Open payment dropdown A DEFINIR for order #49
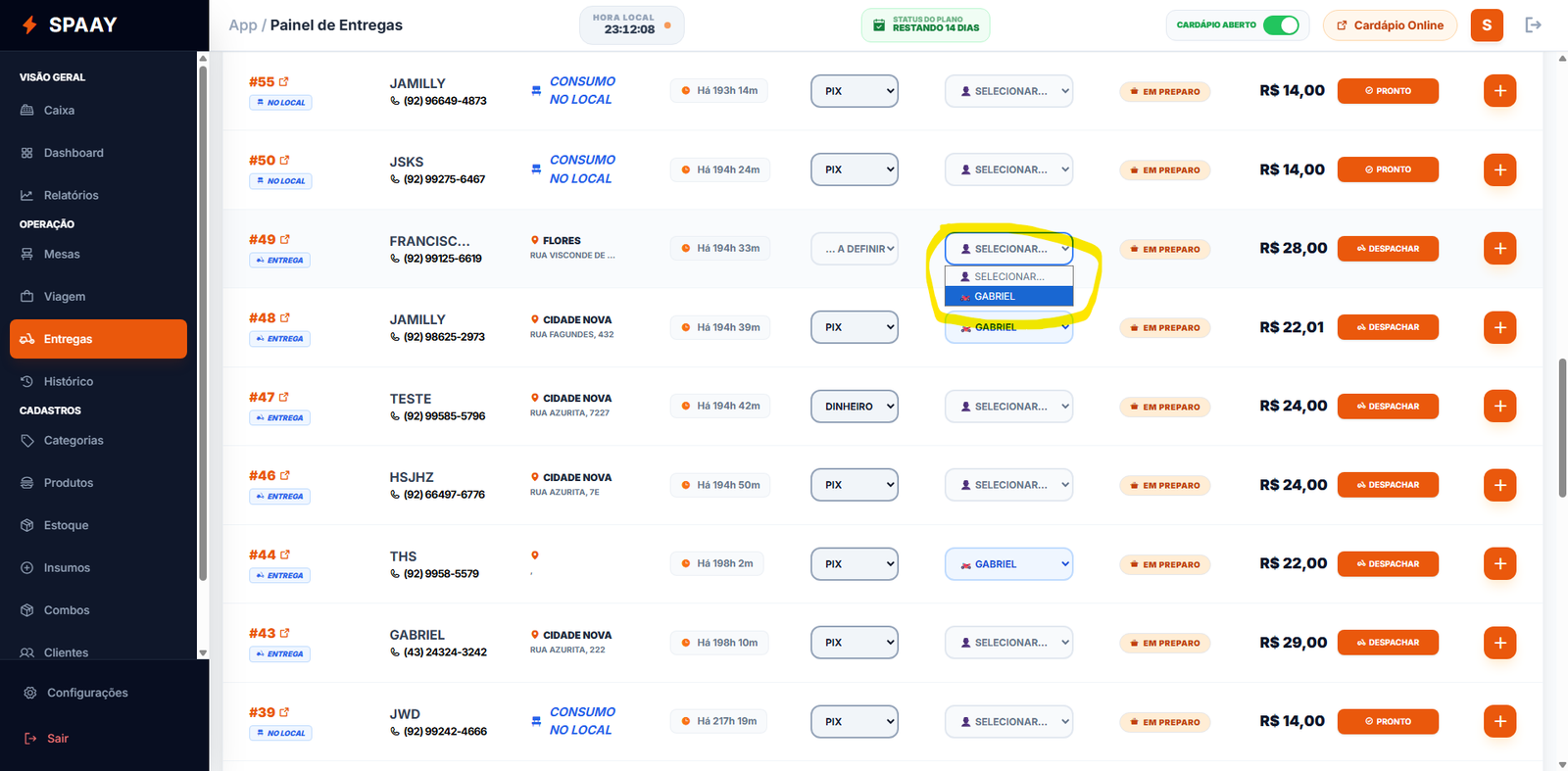The height and width of the screenshot is (771, 1568). pos(855,249)
